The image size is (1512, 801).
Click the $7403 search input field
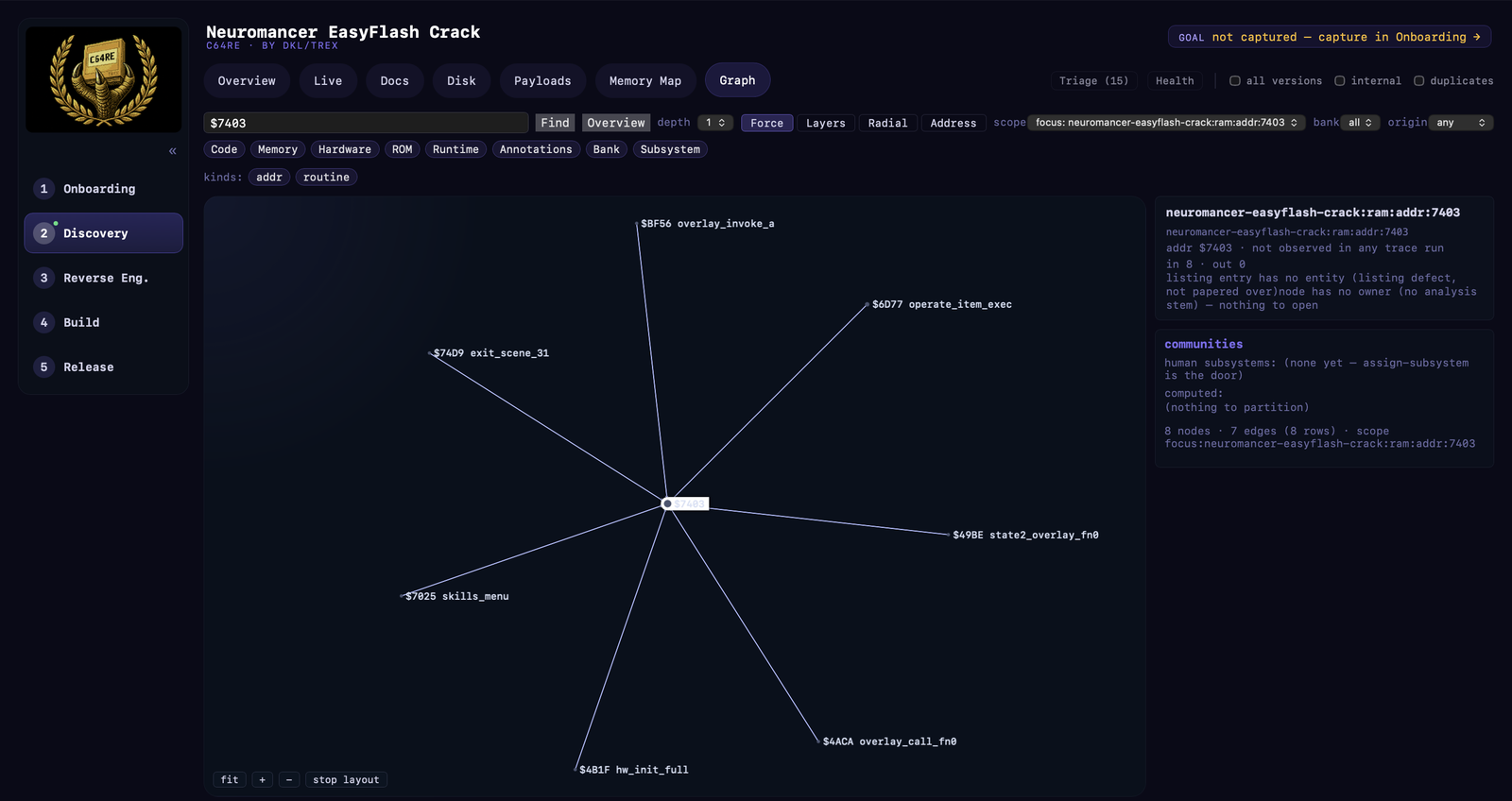click(x=367, y=123)
